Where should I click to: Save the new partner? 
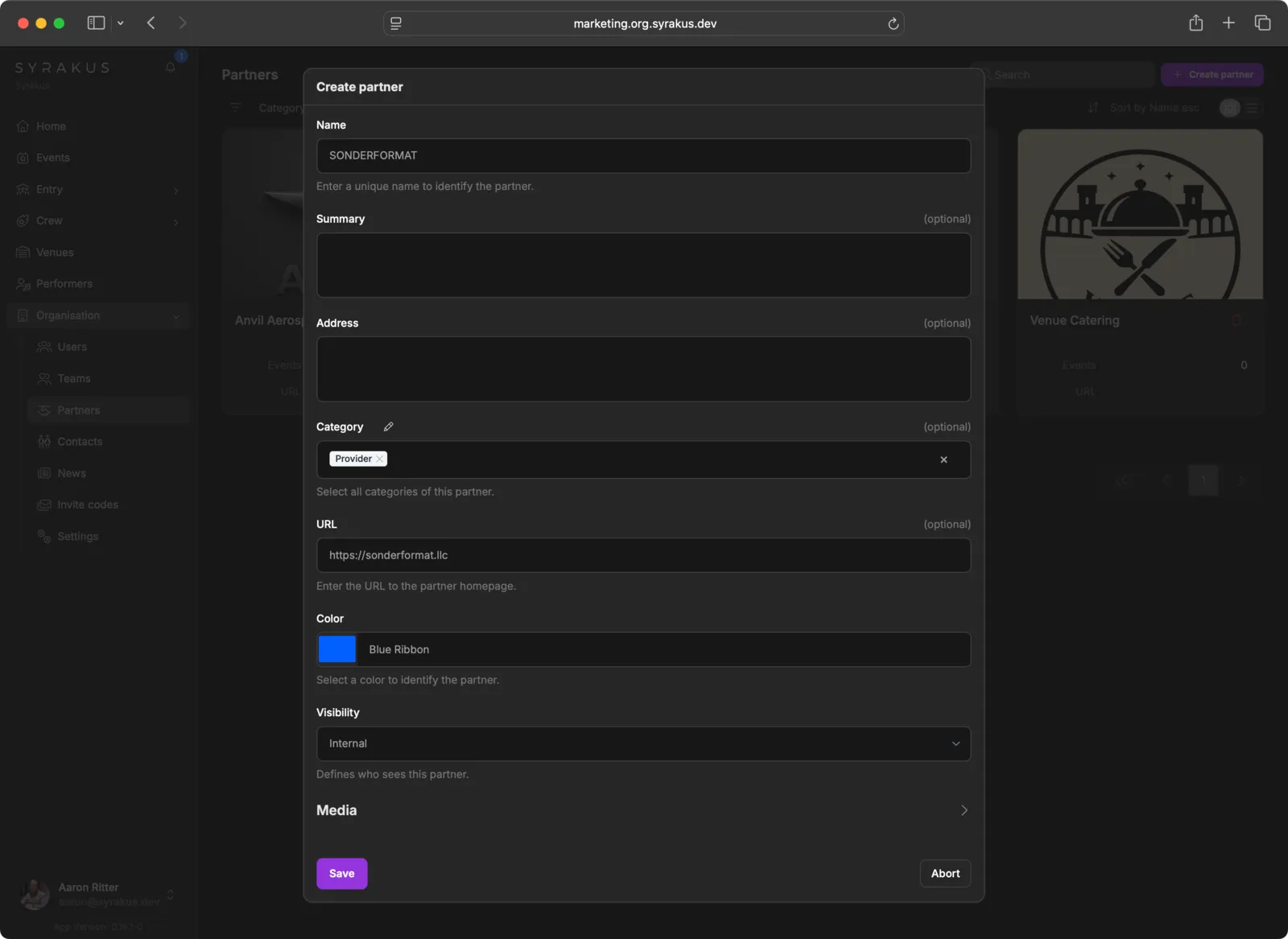point(341,873)
